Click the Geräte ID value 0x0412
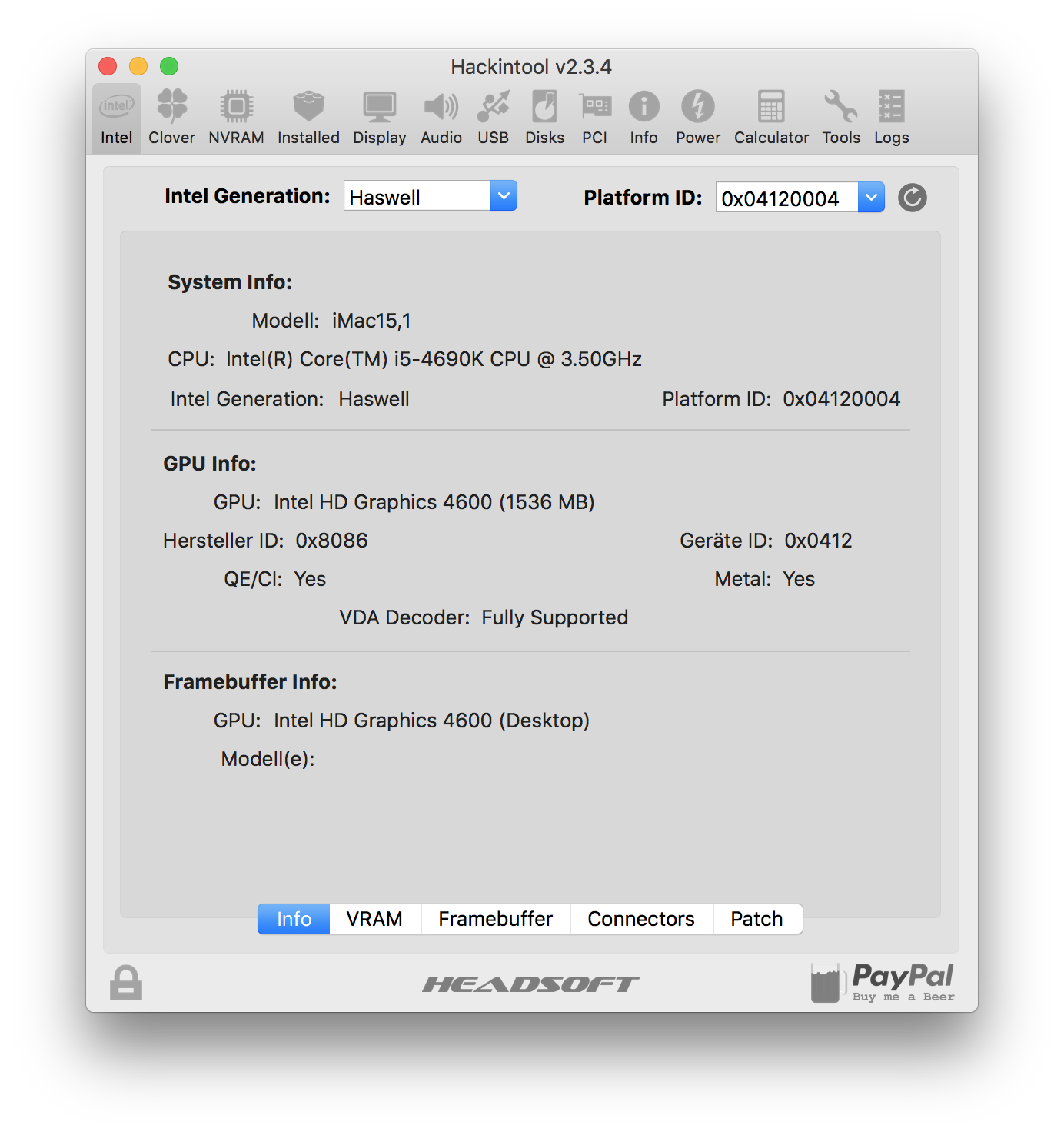This screenshot has height=1135, width=1064. [818, 541]
